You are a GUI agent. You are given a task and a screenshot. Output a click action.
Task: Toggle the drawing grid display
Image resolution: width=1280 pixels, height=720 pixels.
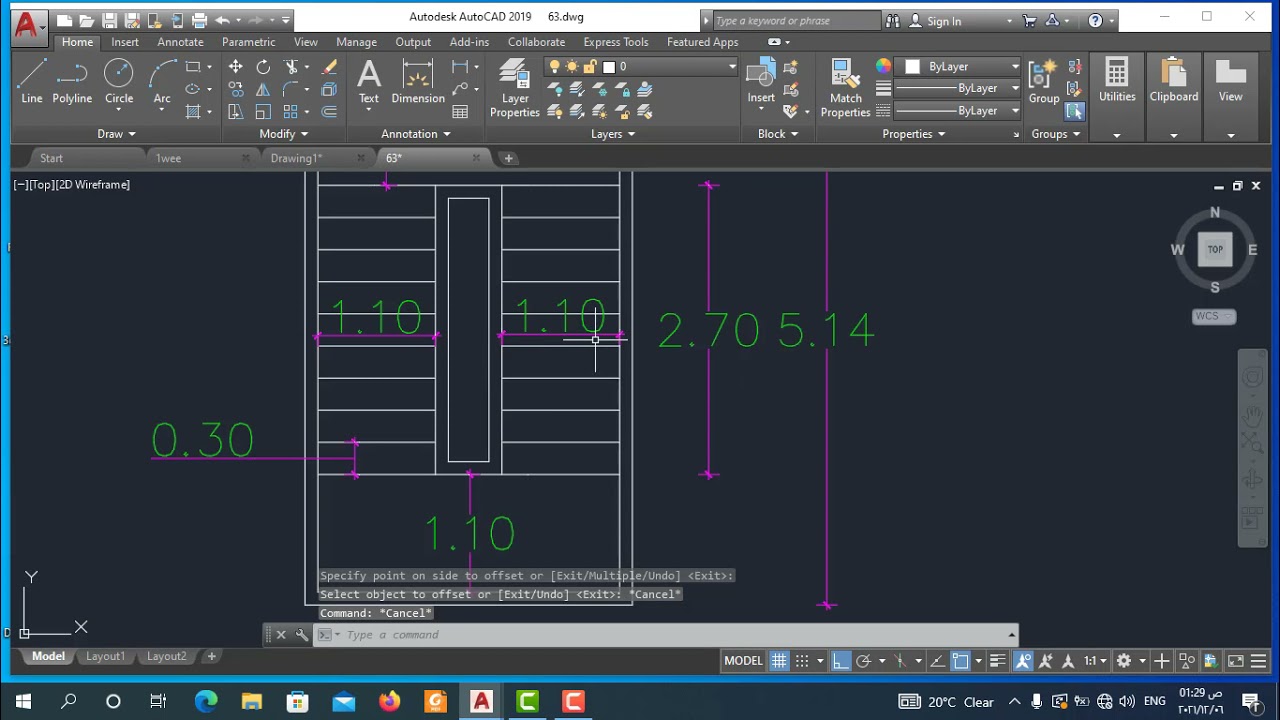pyautogui.click(x=779, y=661)
